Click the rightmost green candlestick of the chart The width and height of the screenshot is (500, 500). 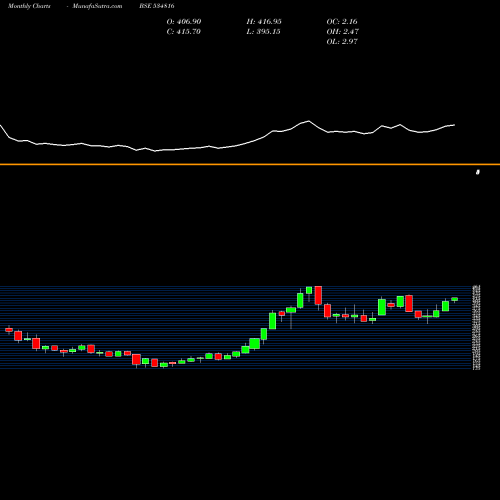point(455,299)
